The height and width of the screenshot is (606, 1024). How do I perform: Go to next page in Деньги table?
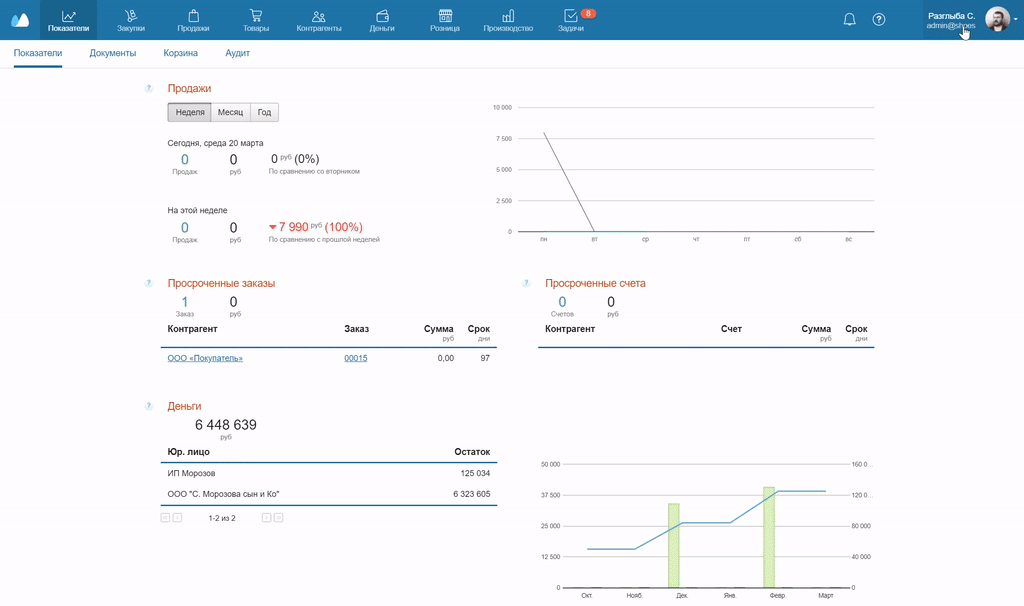click(267, 518)
